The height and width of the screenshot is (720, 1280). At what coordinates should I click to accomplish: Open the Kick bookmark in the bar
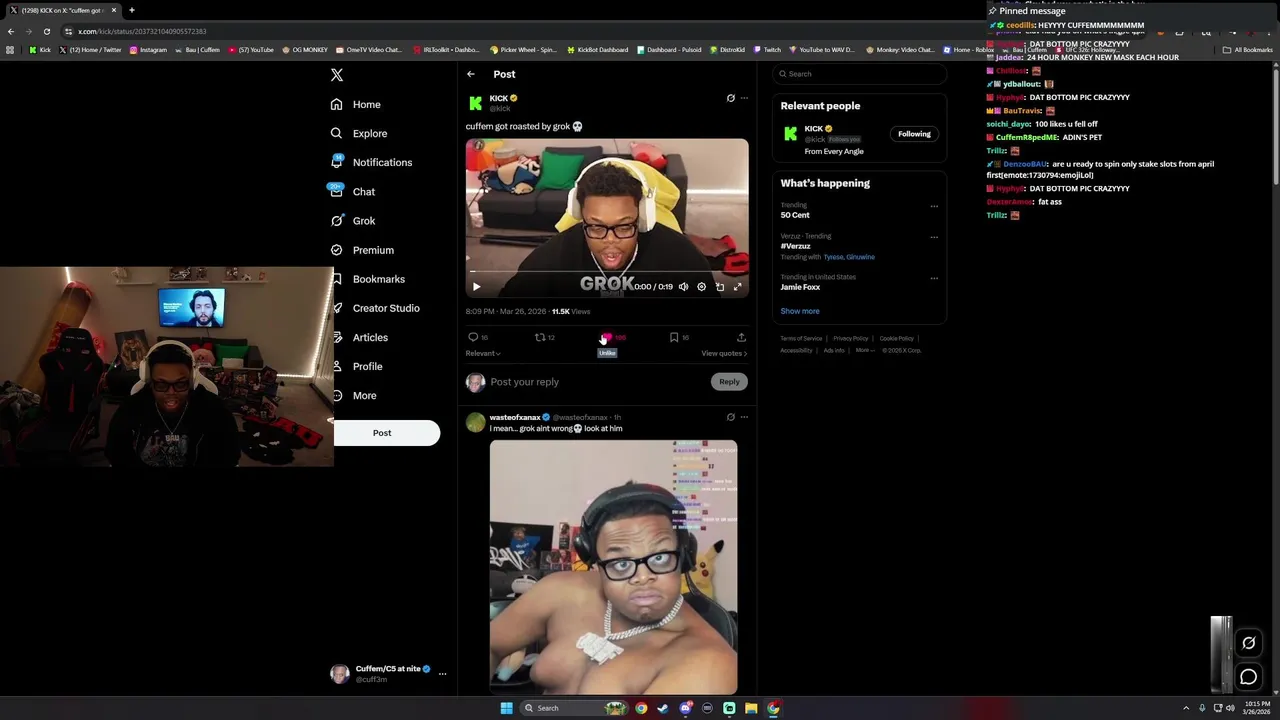click(40, 50)
